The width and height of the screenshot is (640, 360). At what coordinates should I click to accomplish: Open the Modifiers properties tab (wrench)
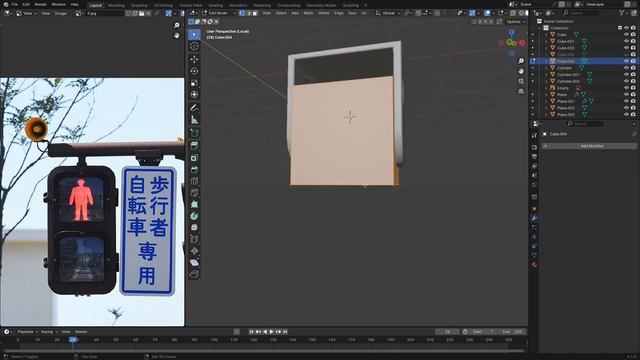(x=534, y=218)
